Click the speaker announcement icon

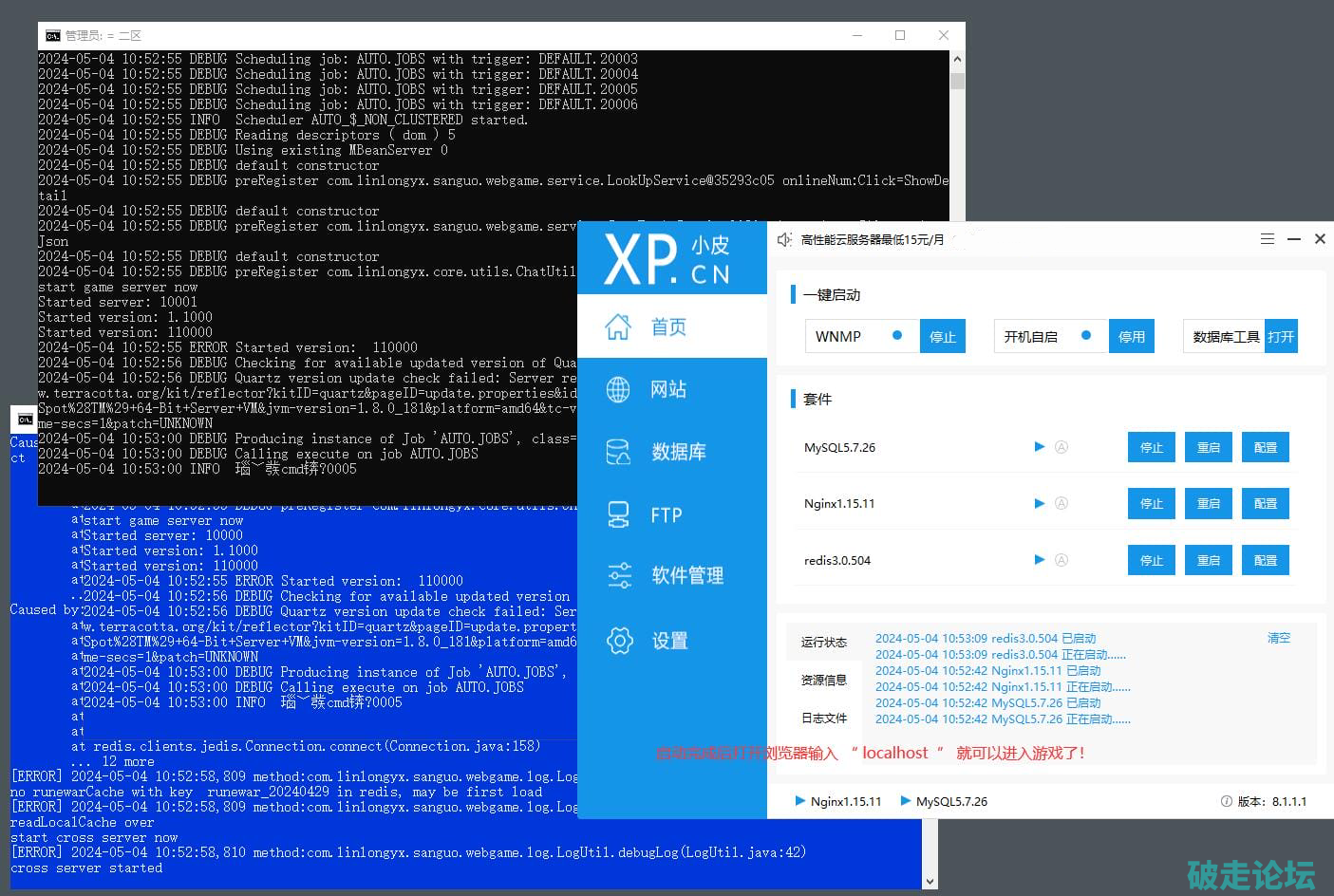[x=784, y=240]
